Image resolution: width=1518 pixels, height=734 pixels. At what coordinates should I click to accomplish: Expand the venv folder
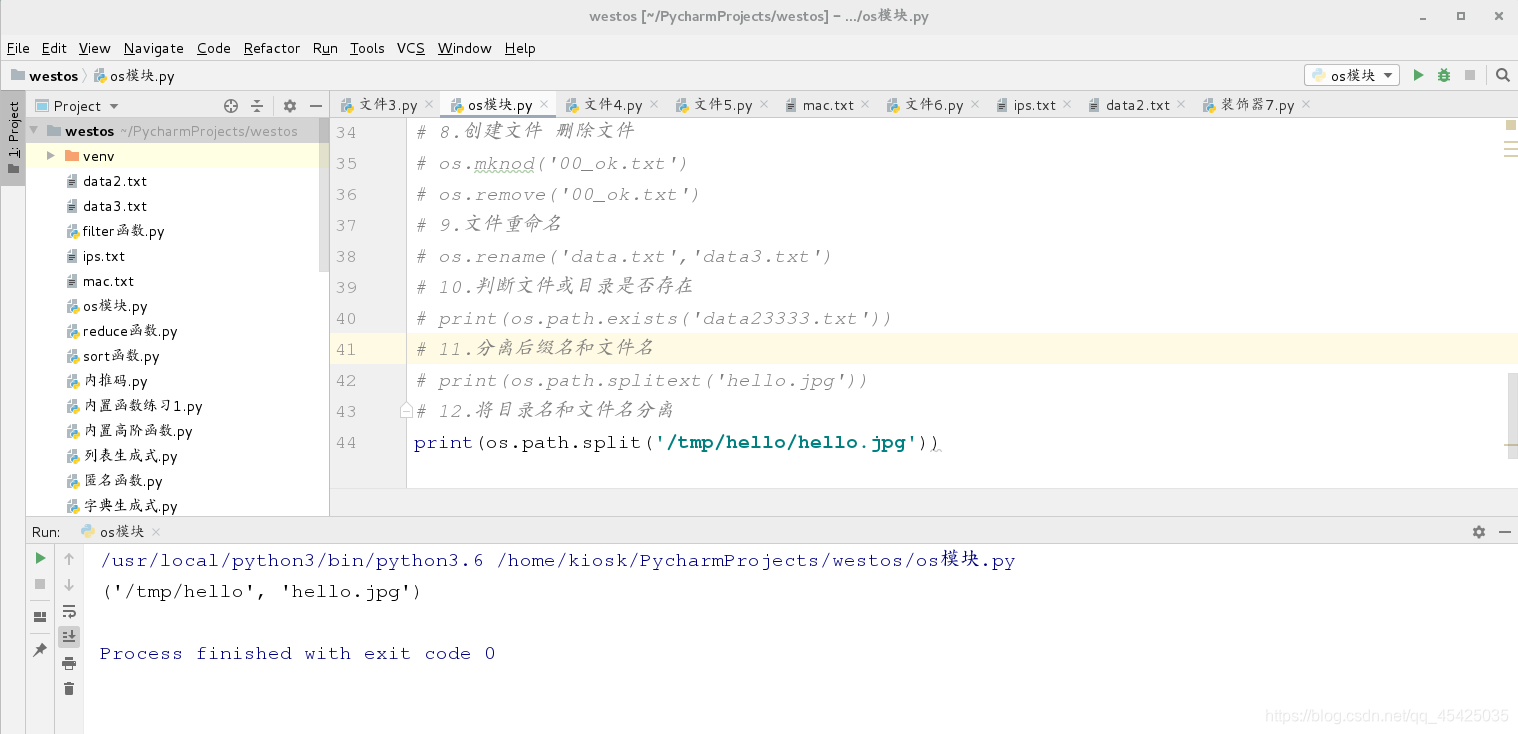(51, 156)
